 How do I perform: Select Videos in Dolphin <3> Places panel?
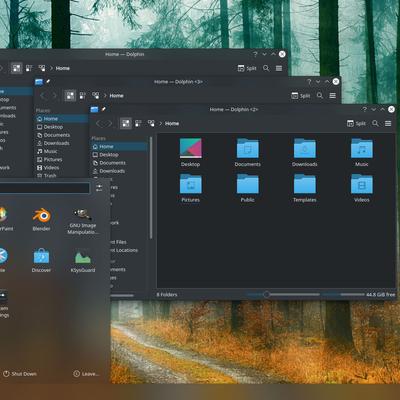pos(62,168)
